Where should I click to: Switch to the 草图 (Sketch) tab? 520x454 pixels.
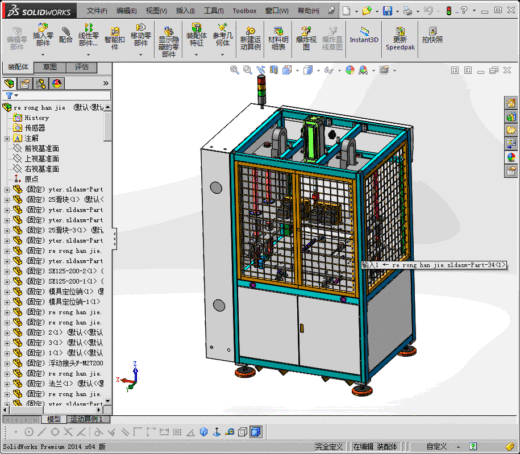50,67
